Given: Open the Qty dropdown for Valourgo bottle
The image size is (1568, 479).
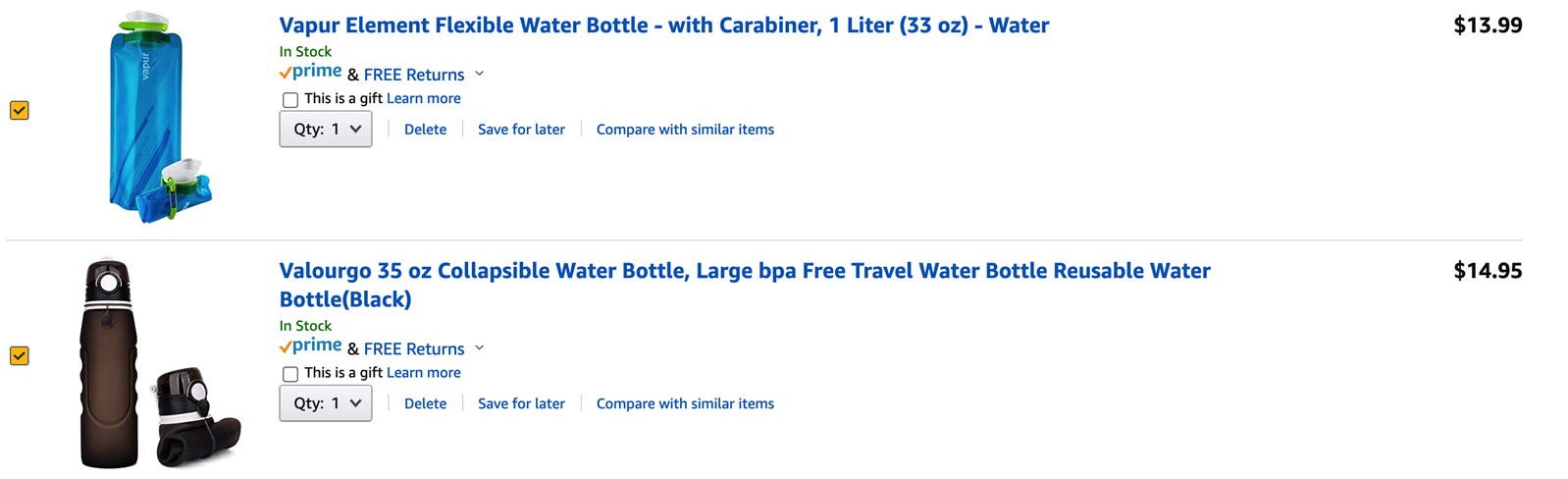Looking at the screenshot, I should point(326,403).
